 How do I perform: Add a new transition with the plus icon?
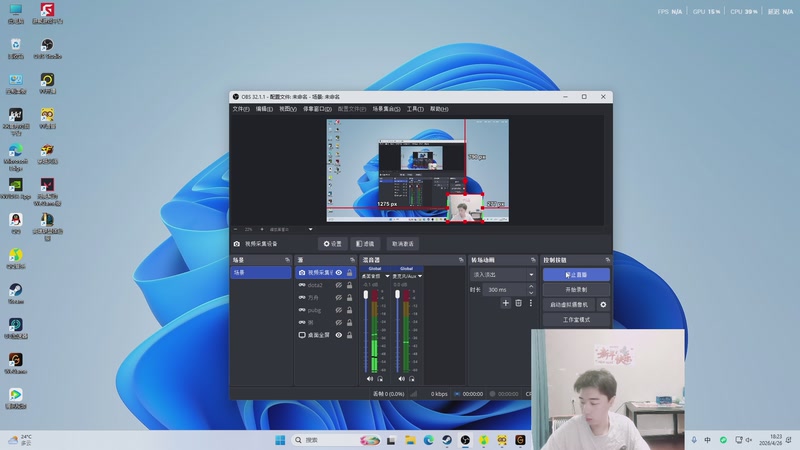(x=506, y=303)
